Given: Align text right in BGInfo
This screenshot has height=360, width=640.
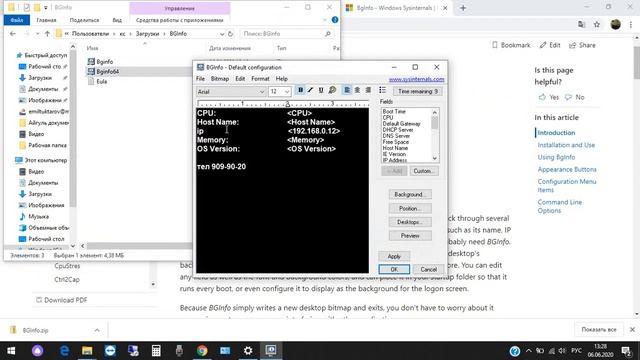Looking at the screenshot, I should pos(368,90).
